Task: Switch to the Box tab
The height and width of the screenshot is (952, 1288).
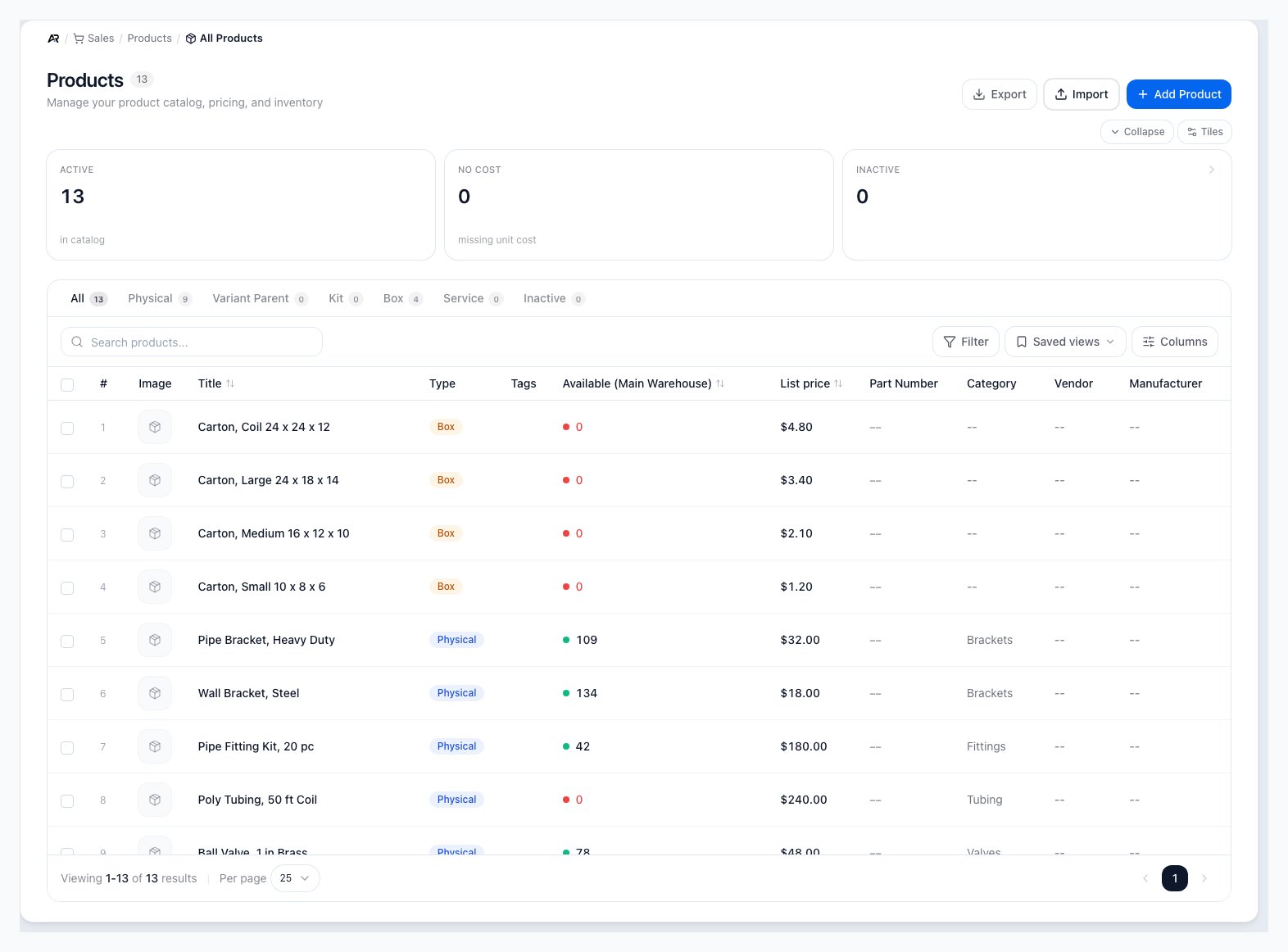Action: pyautogui.click(x=403, y=299)
